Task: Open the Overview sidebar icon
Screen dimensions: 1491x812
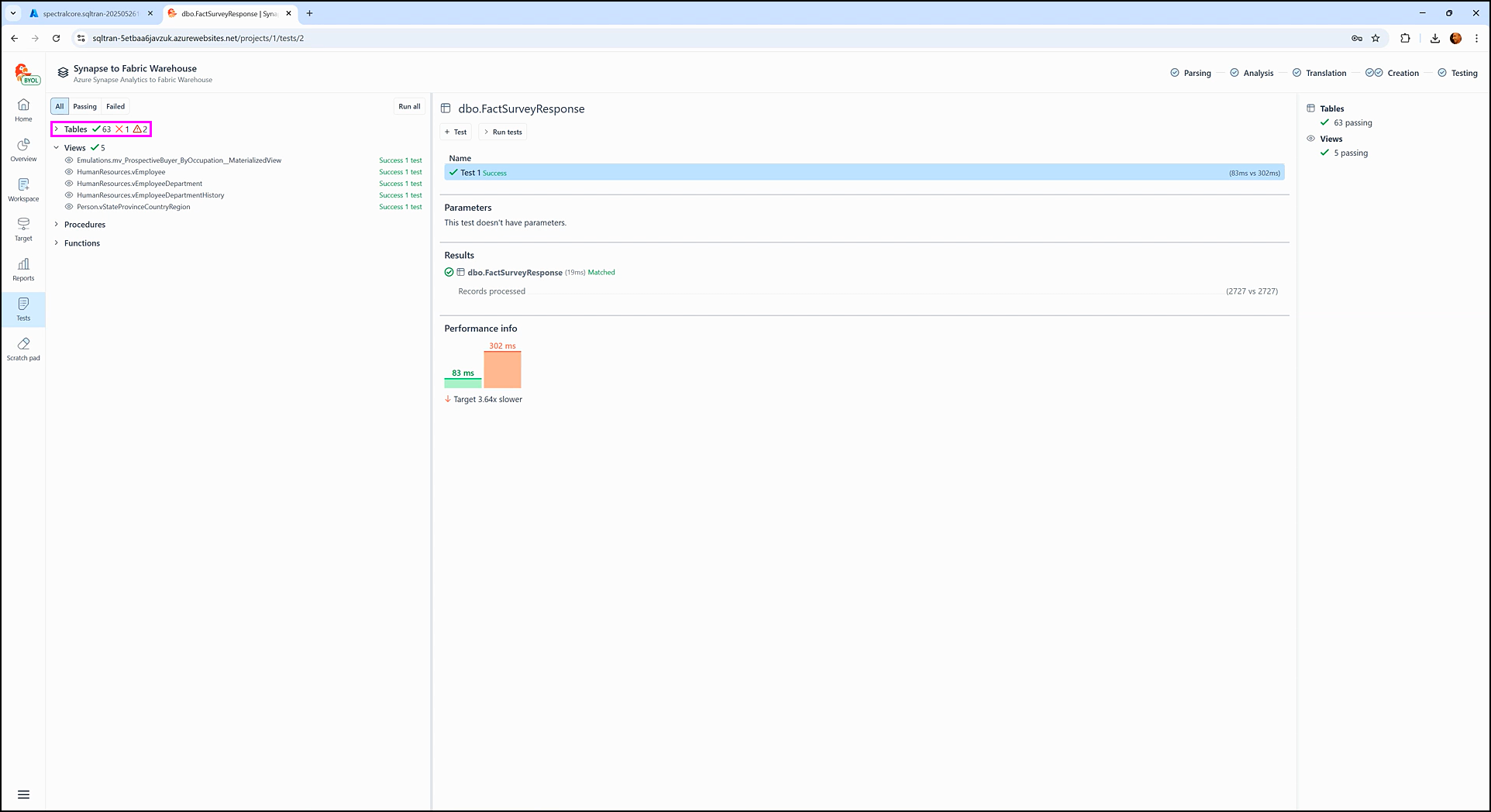Action: (23, 150)
